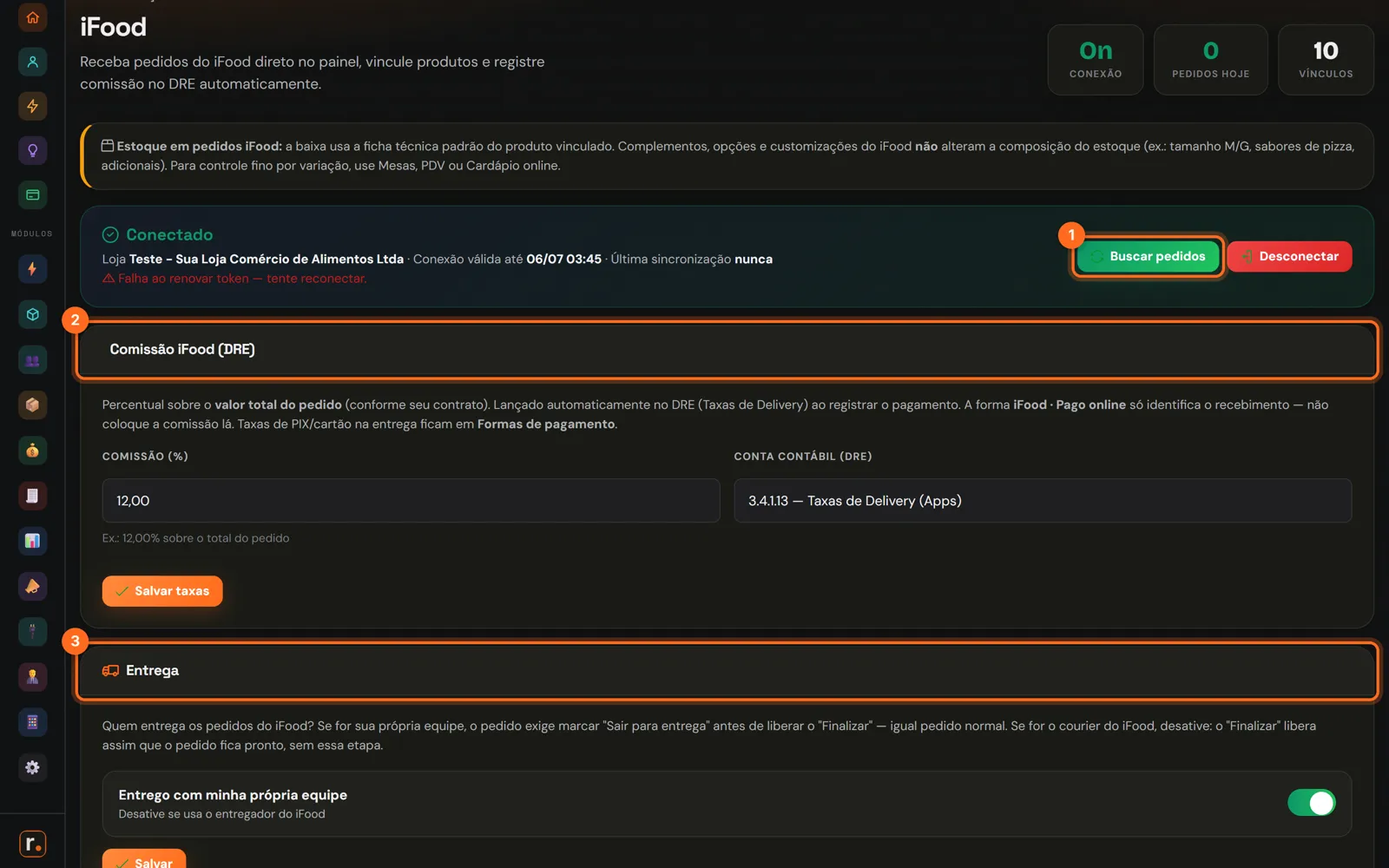
Task: Click 'Ex.: 12,00% sobre o total do pedido'
Action: (195, 538)
